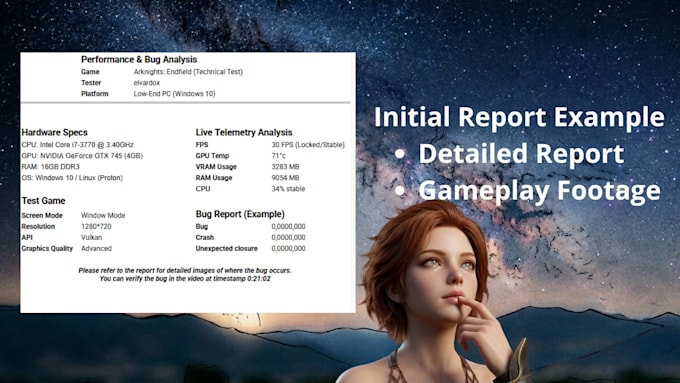Click the 'Test Game' heading
Image resolution: width=680 pixels, height=383 pixels.
(43, 201)
